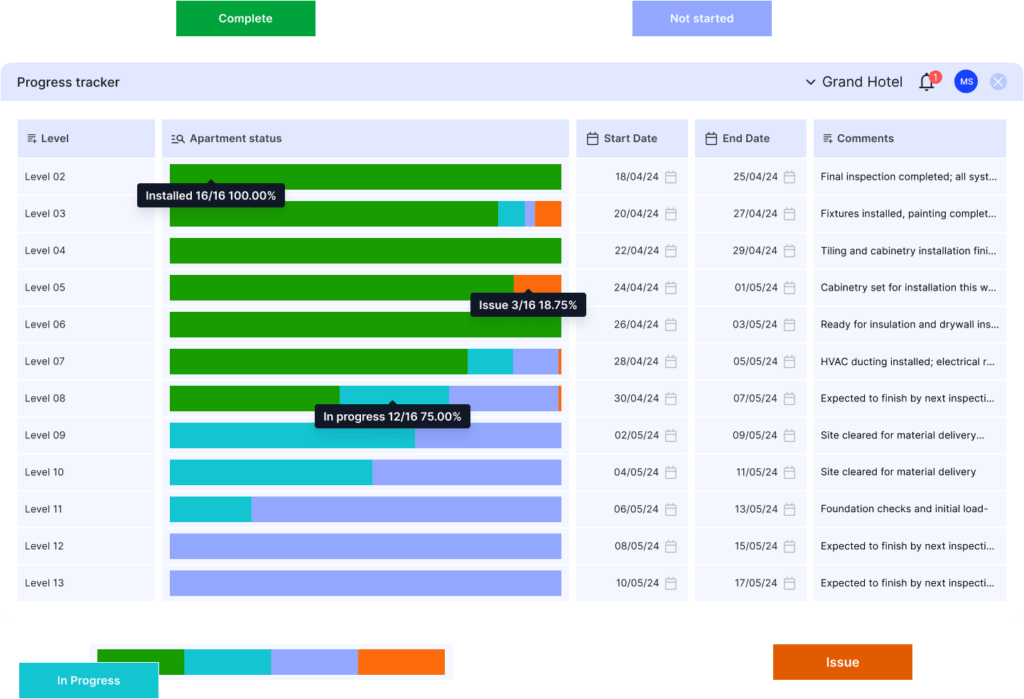Open the 'HVAC ducting installed' comment

click(908, 361)
